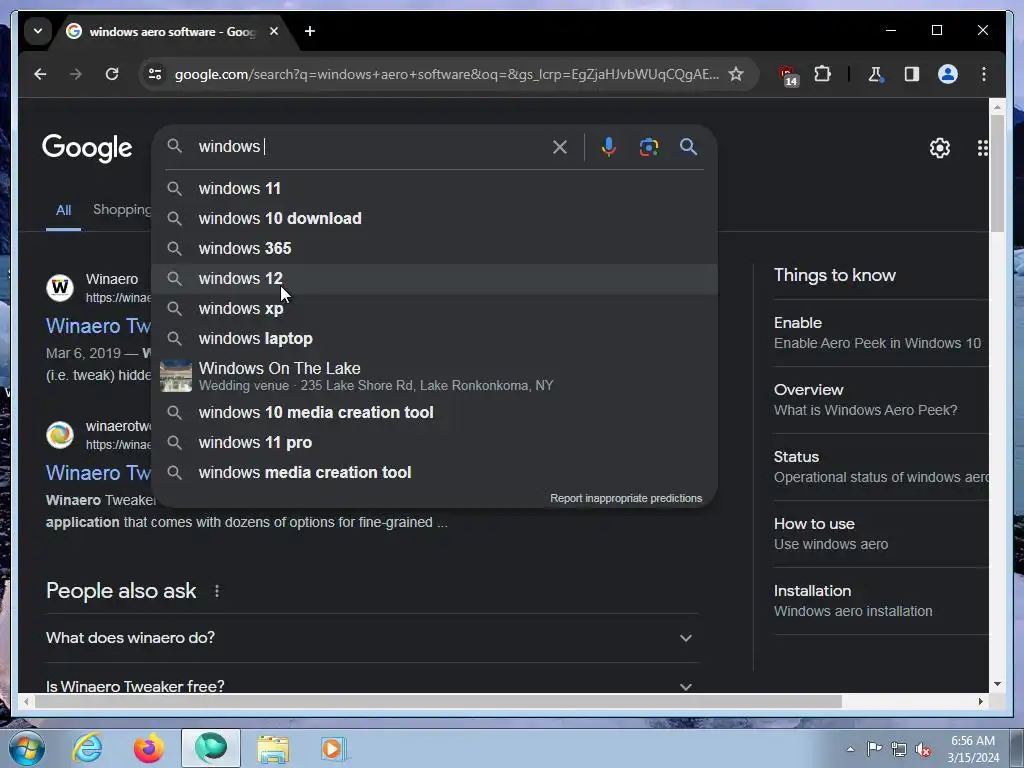Click the address bar URL
The width and height of the screenshot is (1024, 768).
(447, 74)
